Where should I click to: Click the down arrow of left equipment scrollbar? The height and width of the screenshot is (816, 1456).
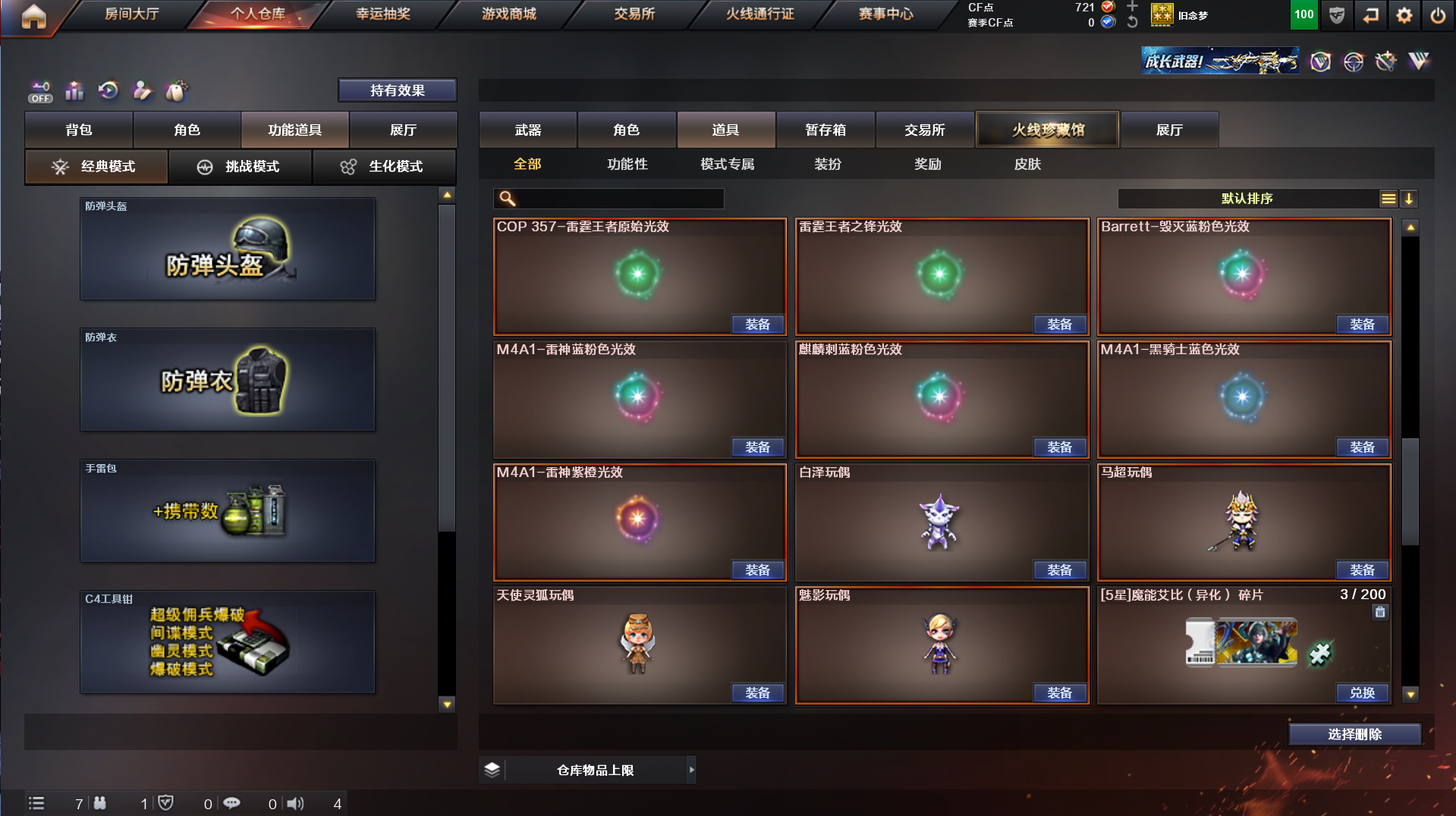pos(447,705)
